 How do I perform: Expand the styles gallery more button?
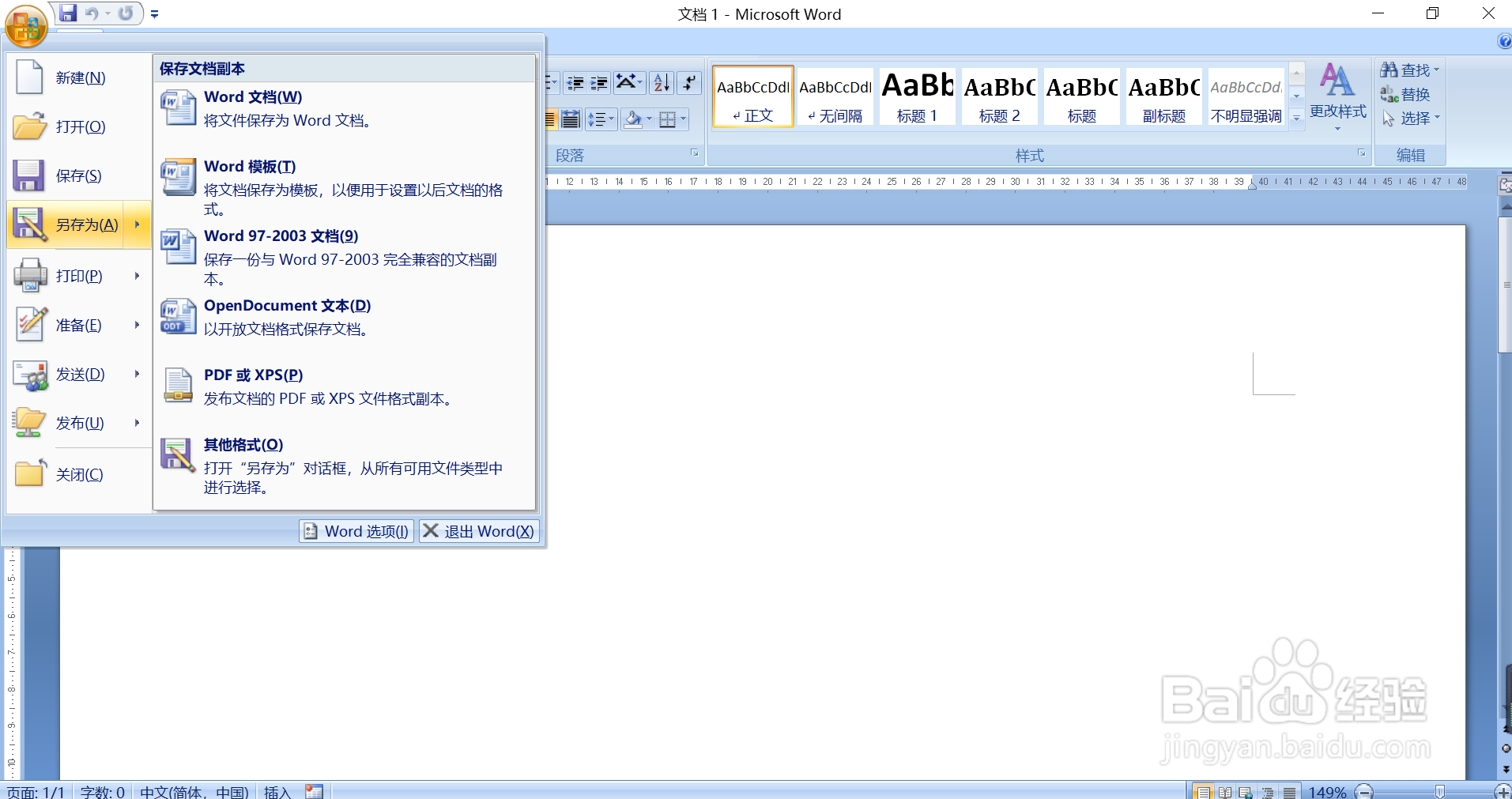coord(1296,118)
